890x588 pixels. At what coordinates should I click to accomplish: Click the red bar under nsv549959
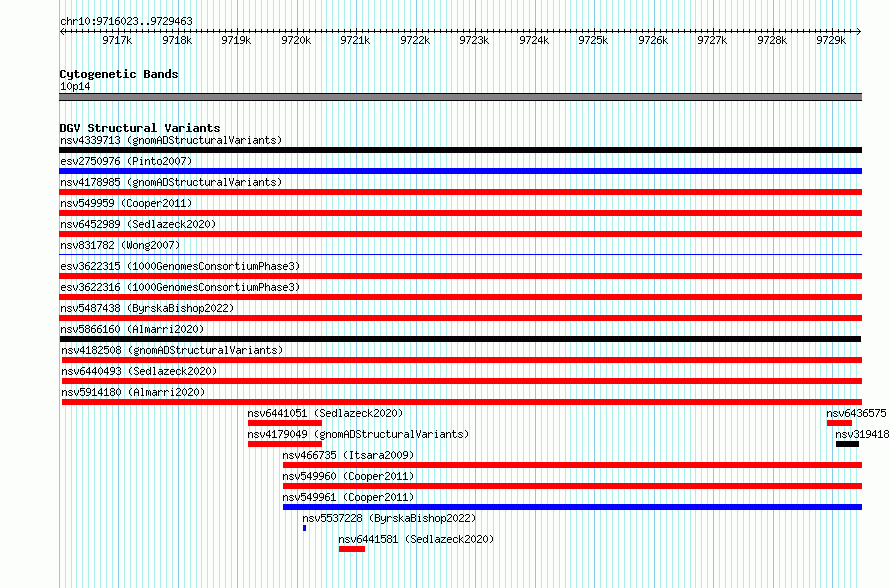(460, 213)
